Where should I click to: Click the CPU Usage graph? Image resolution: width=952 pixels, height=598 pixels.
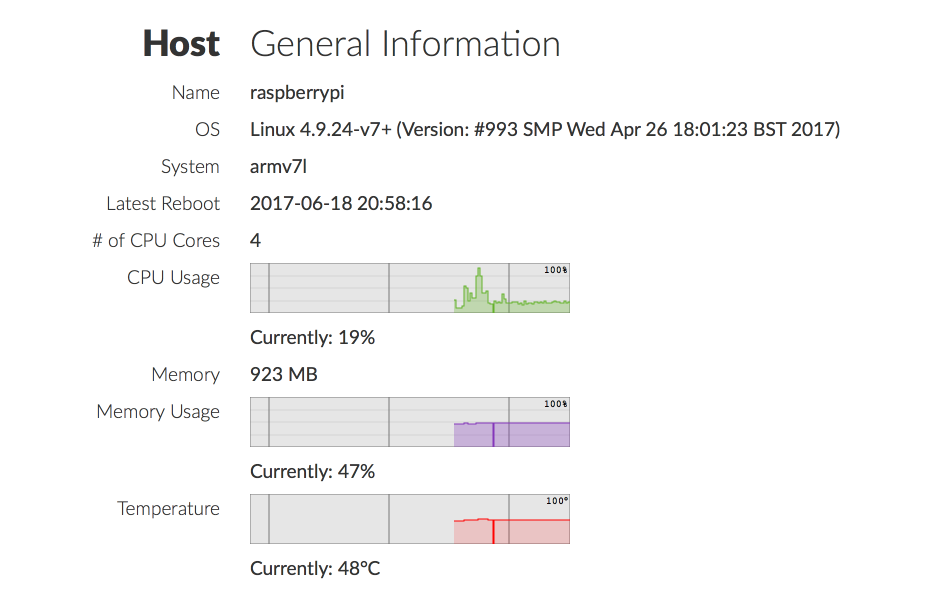point(409,288)
